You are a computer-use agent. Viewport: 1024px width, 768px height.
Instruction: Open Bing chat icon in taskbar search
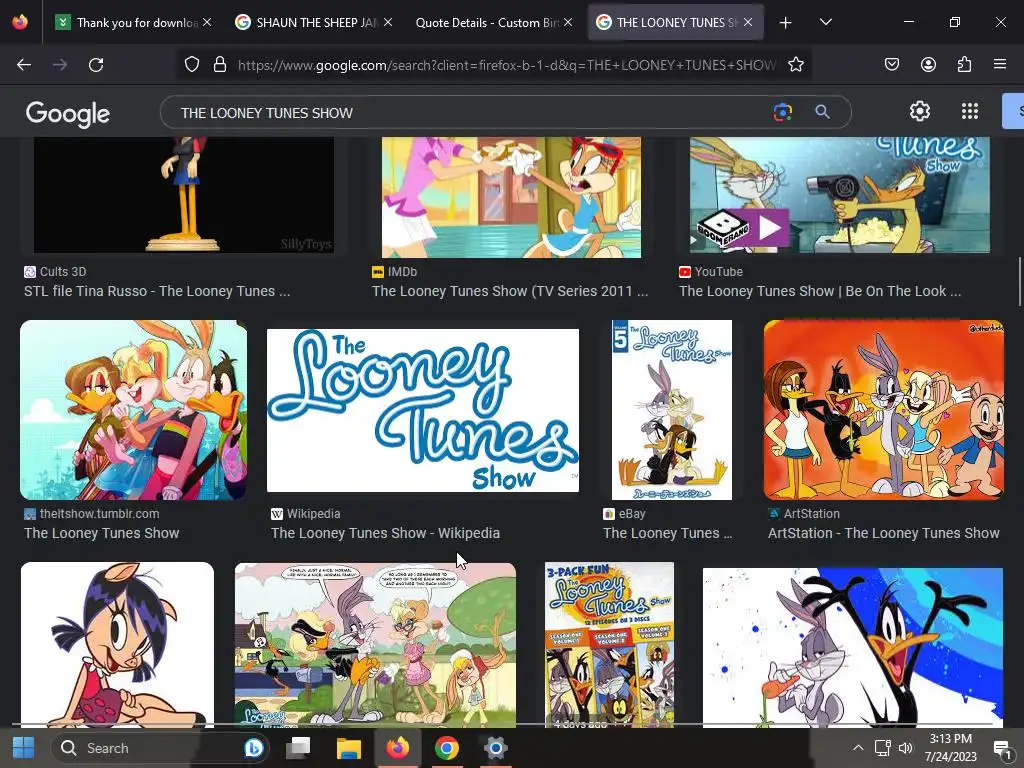pos(253,748)
